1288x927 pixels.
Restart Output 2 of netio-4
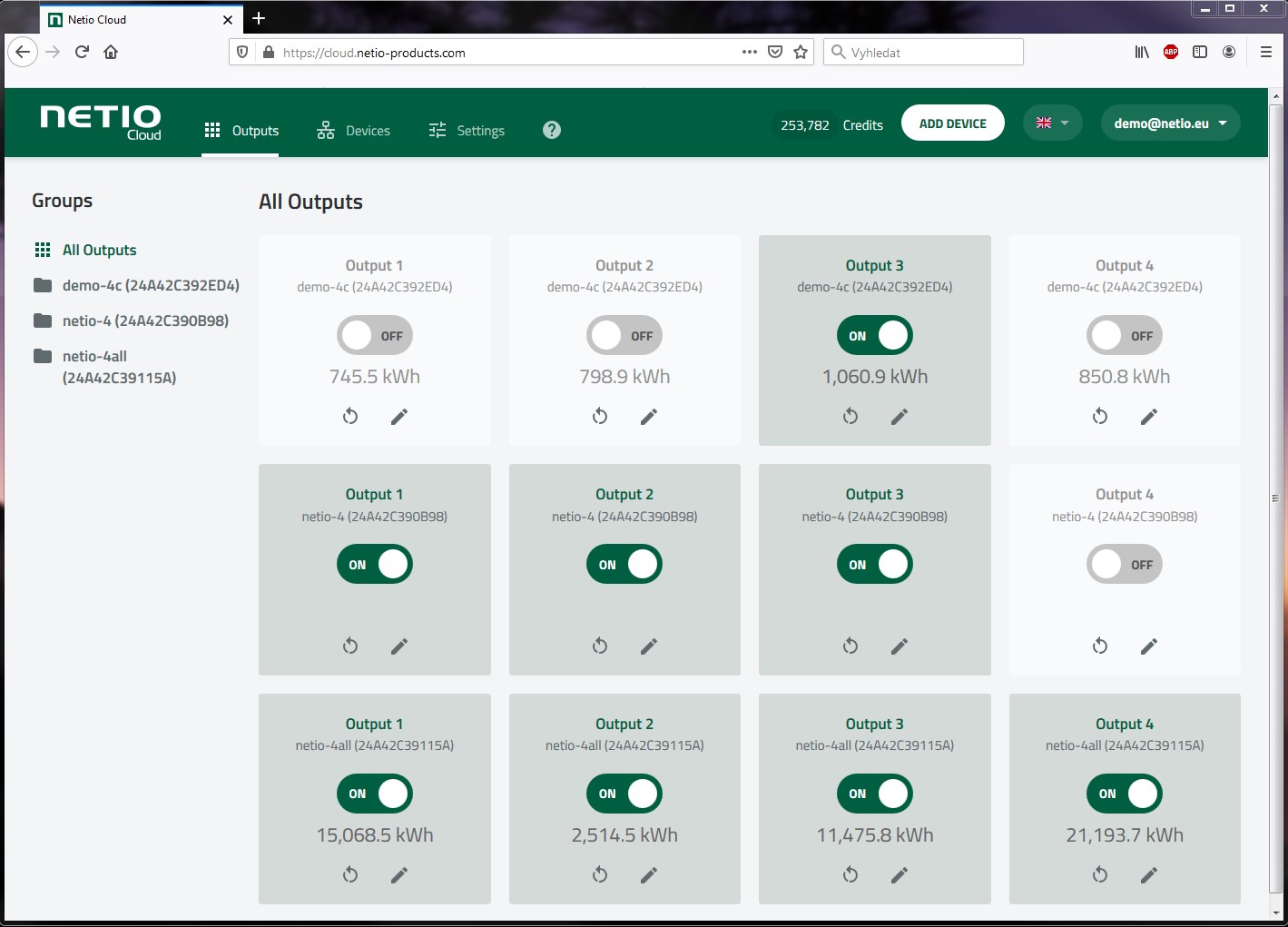(x=600, y=646)
